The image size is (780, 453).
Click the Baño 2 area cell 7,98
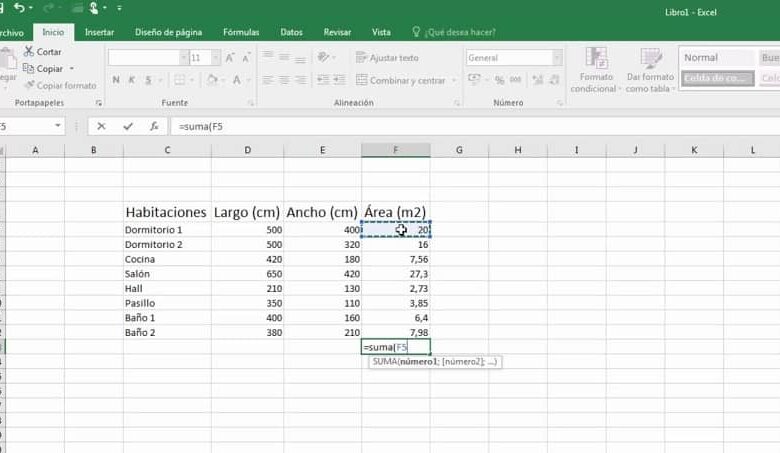pyautogui.click(x=396, y=332)
